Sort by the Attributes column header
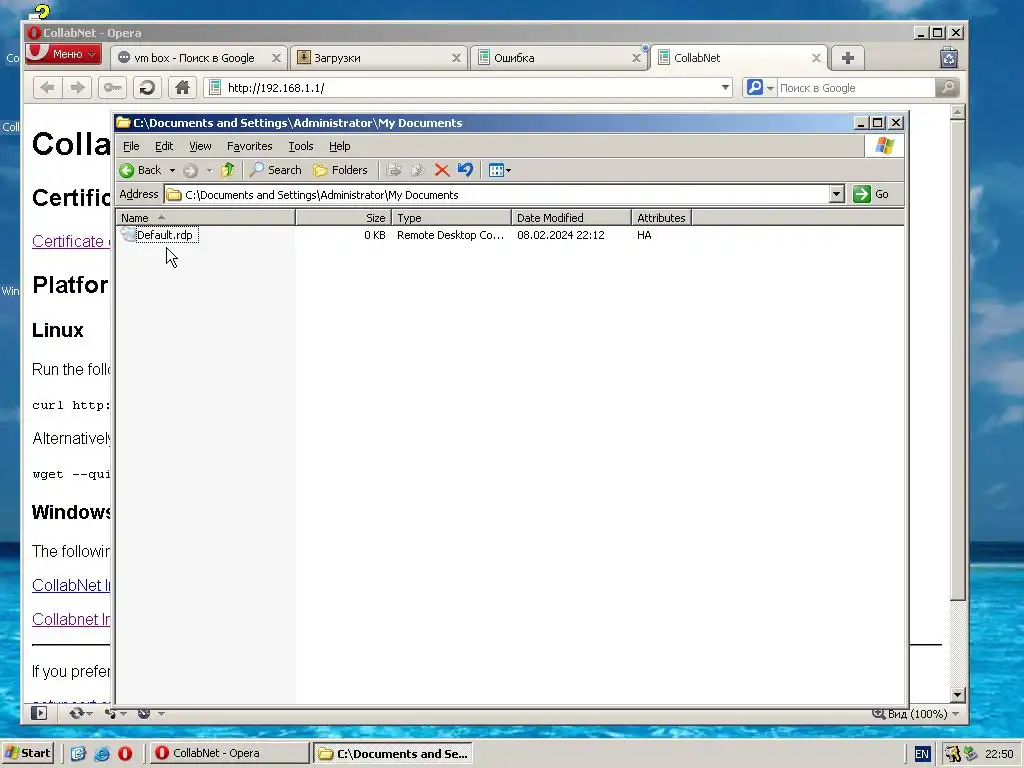The height and width of the screenshot is (768, 1024). (x=662, y=218)
